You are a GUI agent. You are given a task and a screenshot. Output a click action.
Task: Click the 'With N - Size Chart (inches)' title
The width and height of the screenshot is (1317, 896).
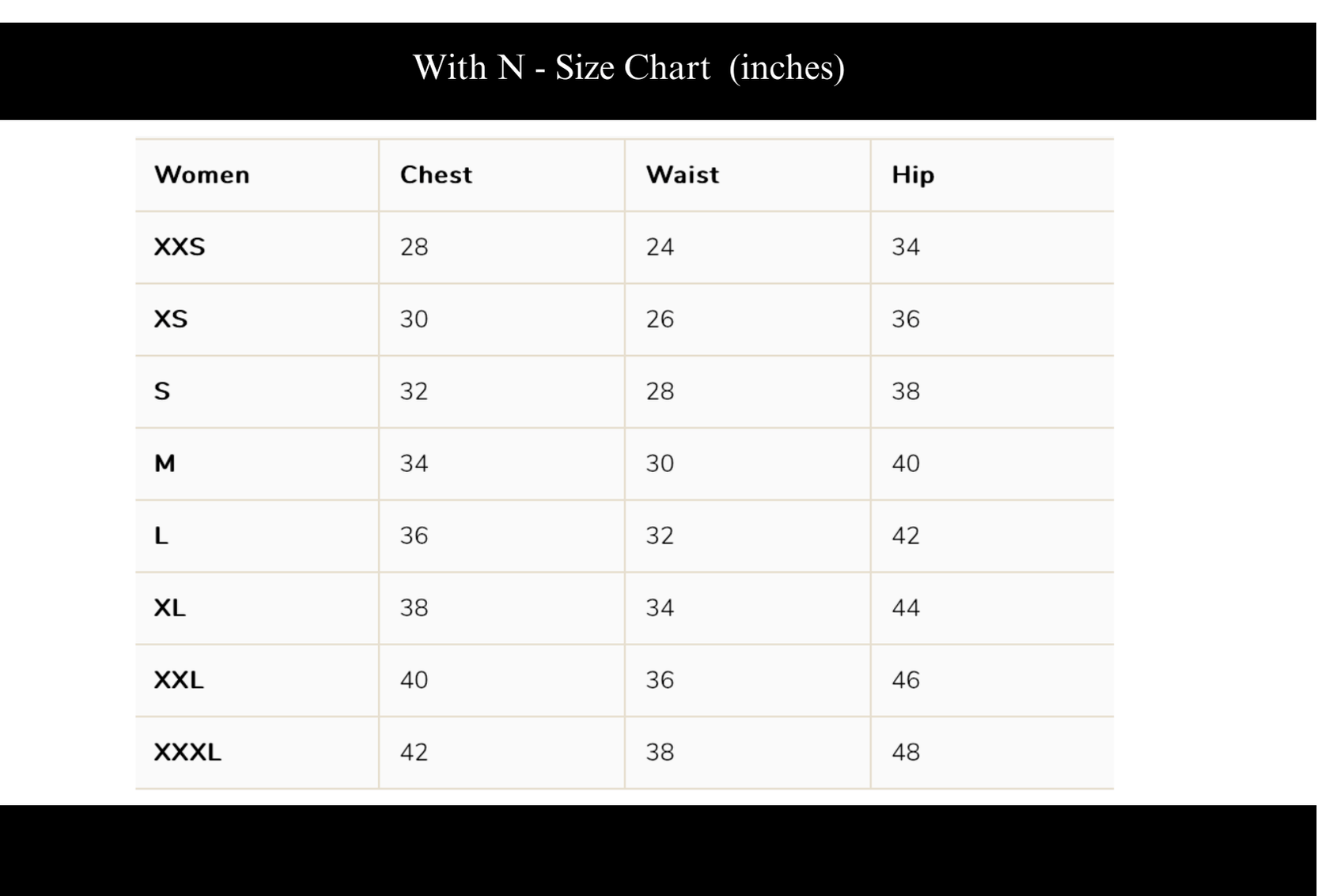pyautogui.click(x=629, y=68)
